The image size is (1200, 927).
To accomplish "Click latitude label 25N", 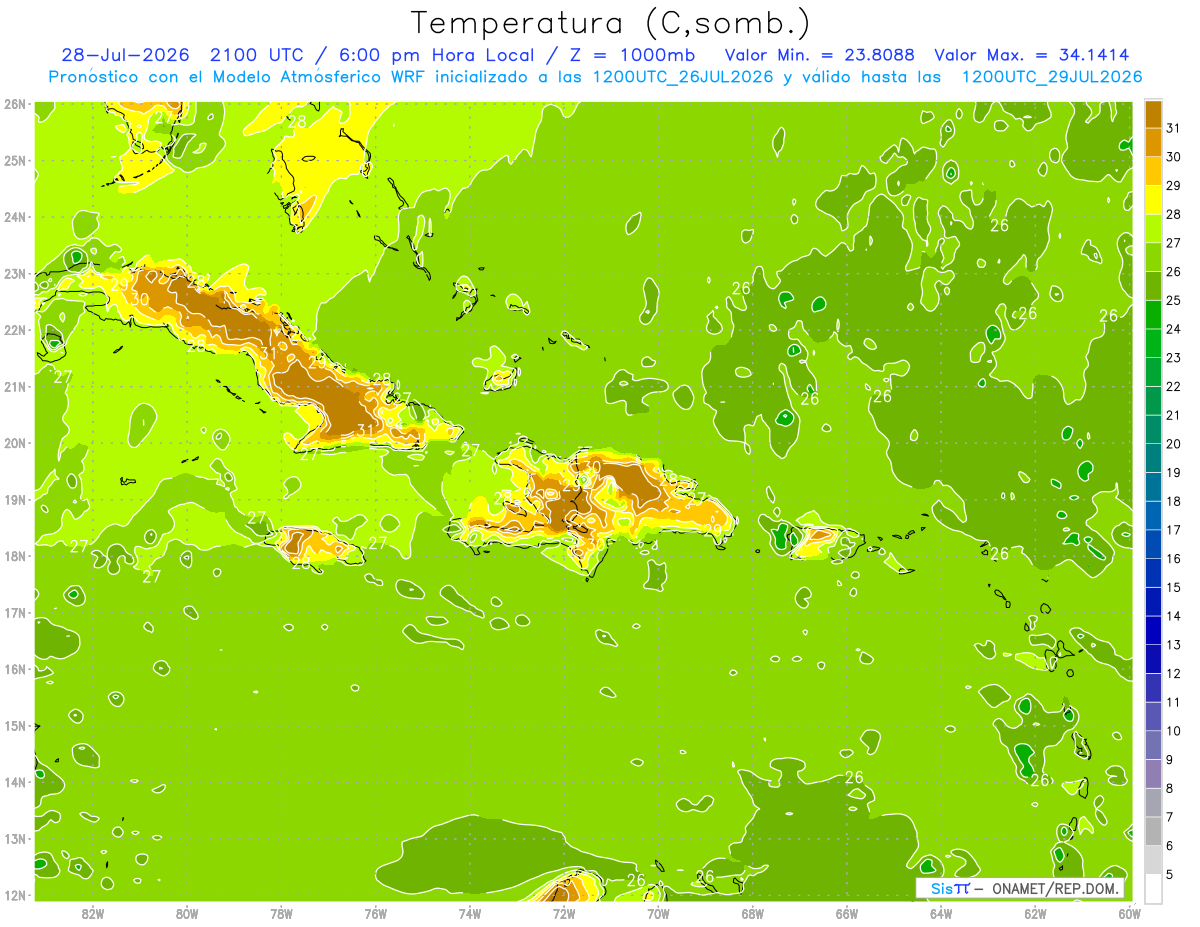I will pyautogui.click(x=14, y=161).
